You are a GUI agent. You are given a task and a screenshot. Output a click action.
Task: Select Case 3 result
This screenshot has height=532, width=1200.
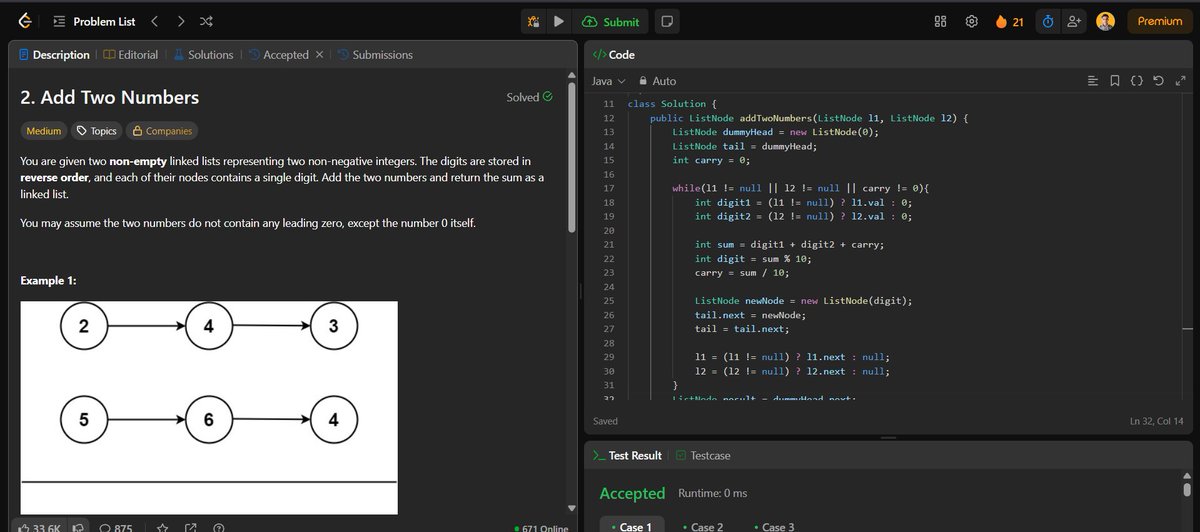point(772,526)
